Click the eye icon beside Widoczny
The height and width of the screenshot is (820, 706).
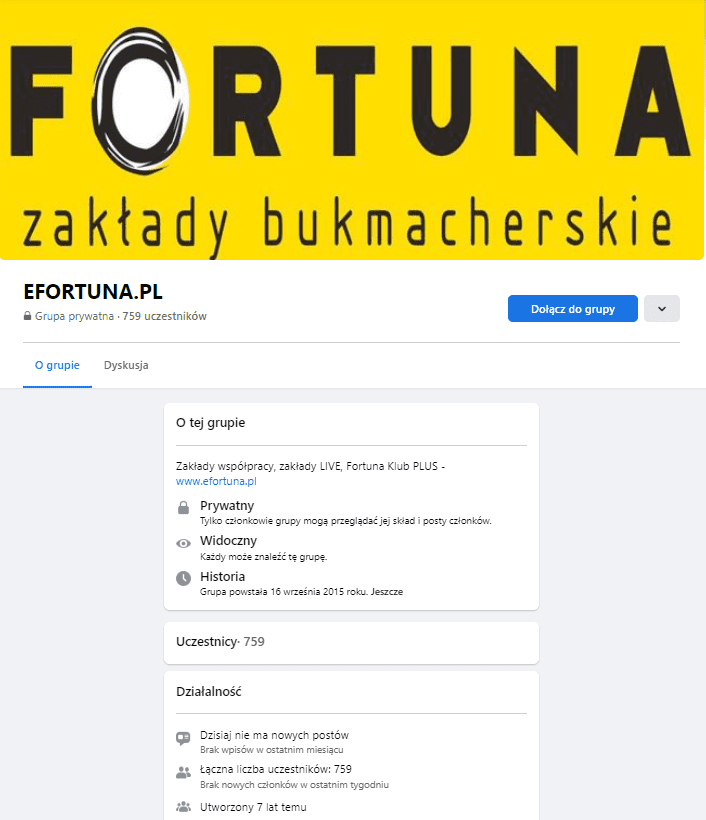(183, 543)
